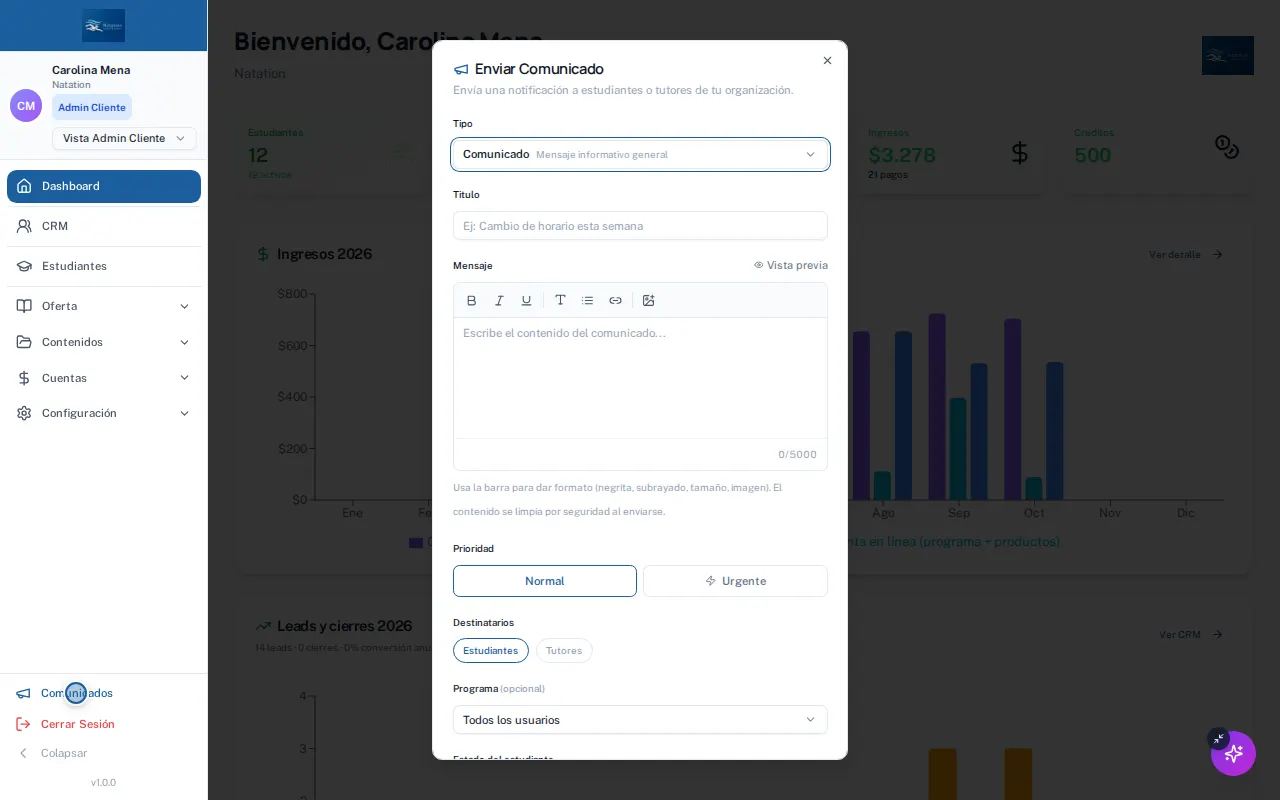Set priority to Urgente
Viewport: 1280px width, 800px height.
point(735,581)
